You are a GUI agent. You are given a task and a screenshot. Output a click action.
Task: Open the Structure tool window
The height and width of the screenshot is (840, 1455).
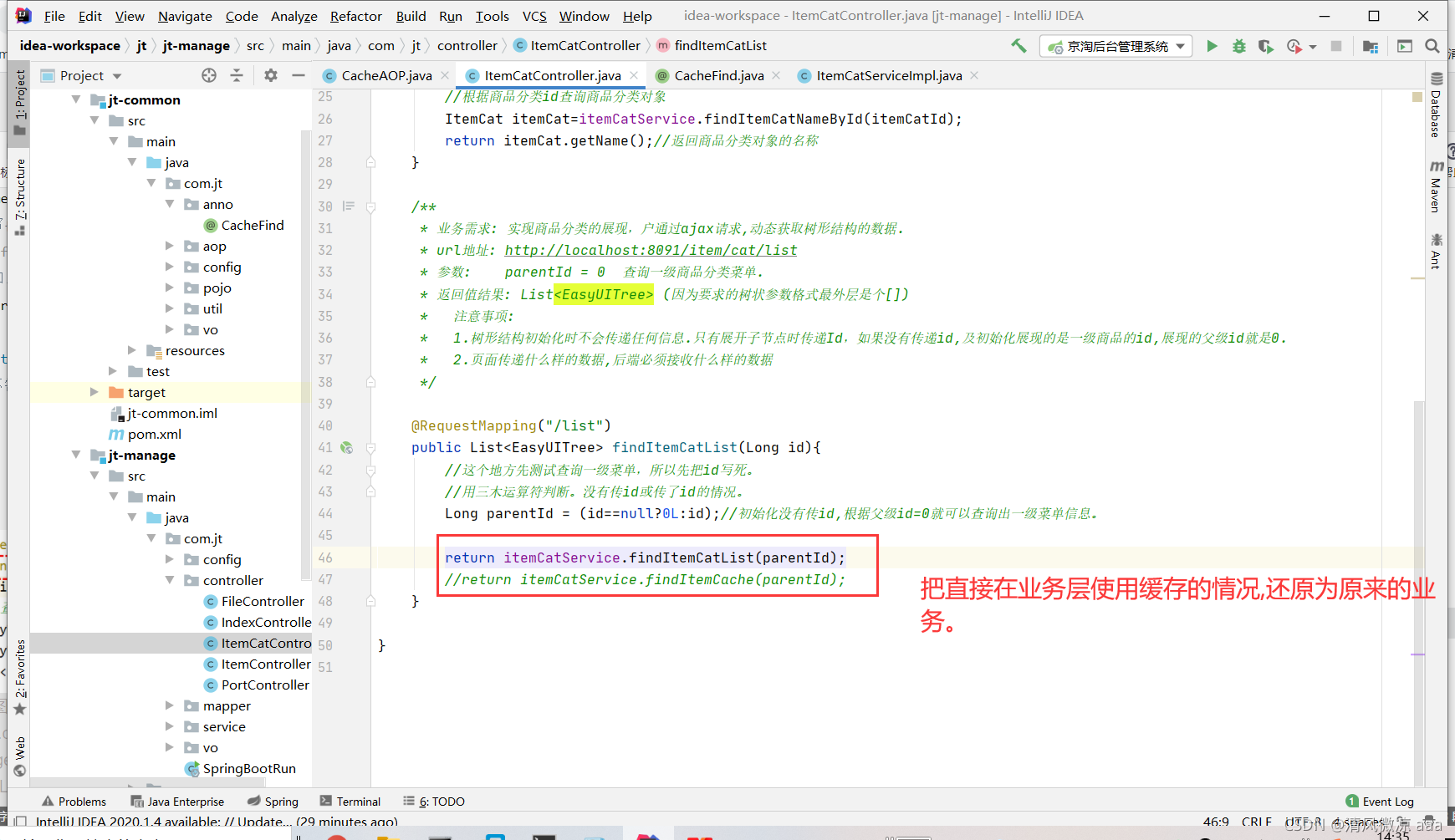point(20,197)
